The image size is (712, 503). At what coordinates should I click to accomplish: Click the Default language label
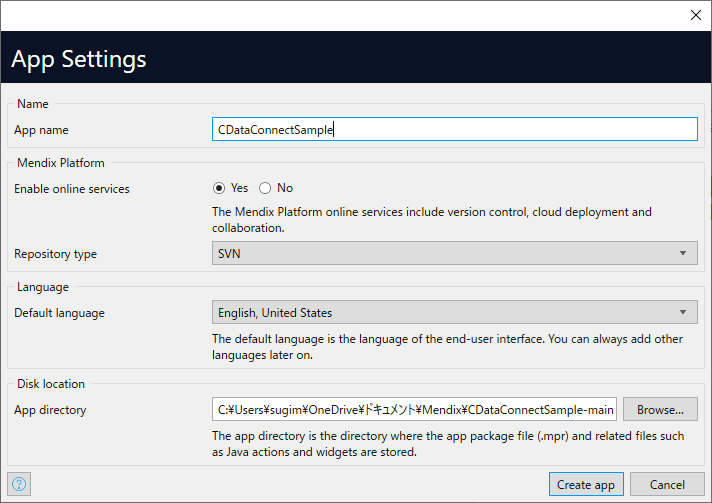[x=59, y=313]
